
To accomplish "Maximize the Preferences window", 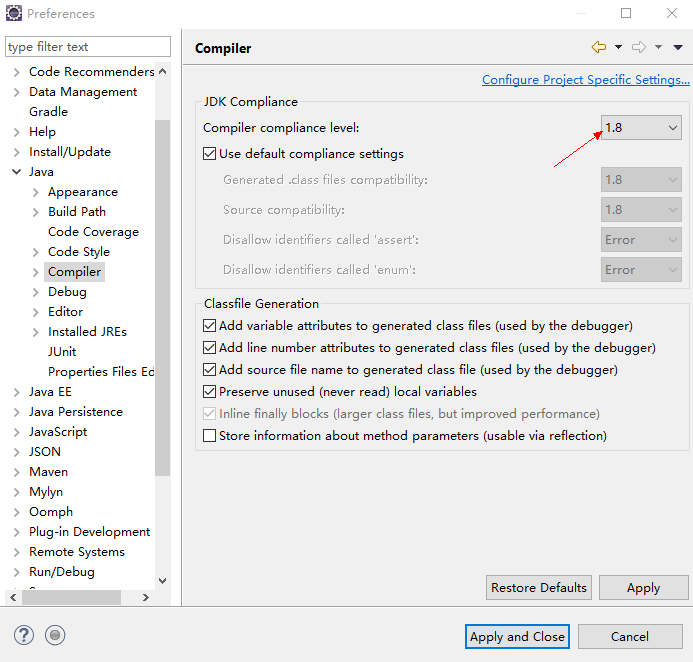I will tap(626, 13).
